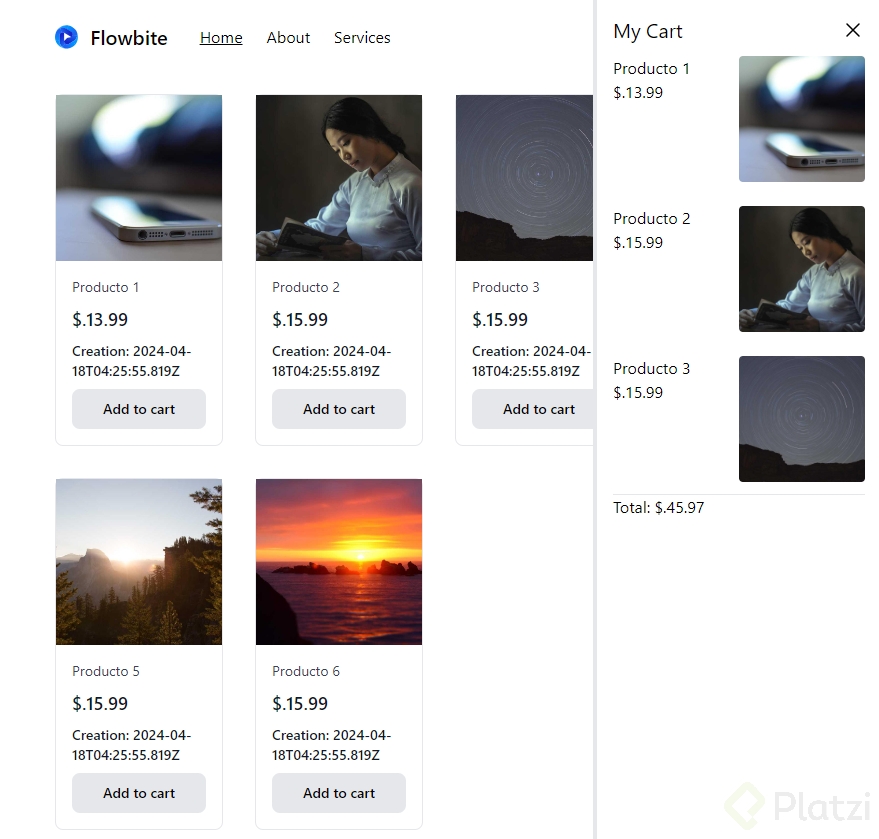Click the ocean sunset product image

[x=339, y=562]
